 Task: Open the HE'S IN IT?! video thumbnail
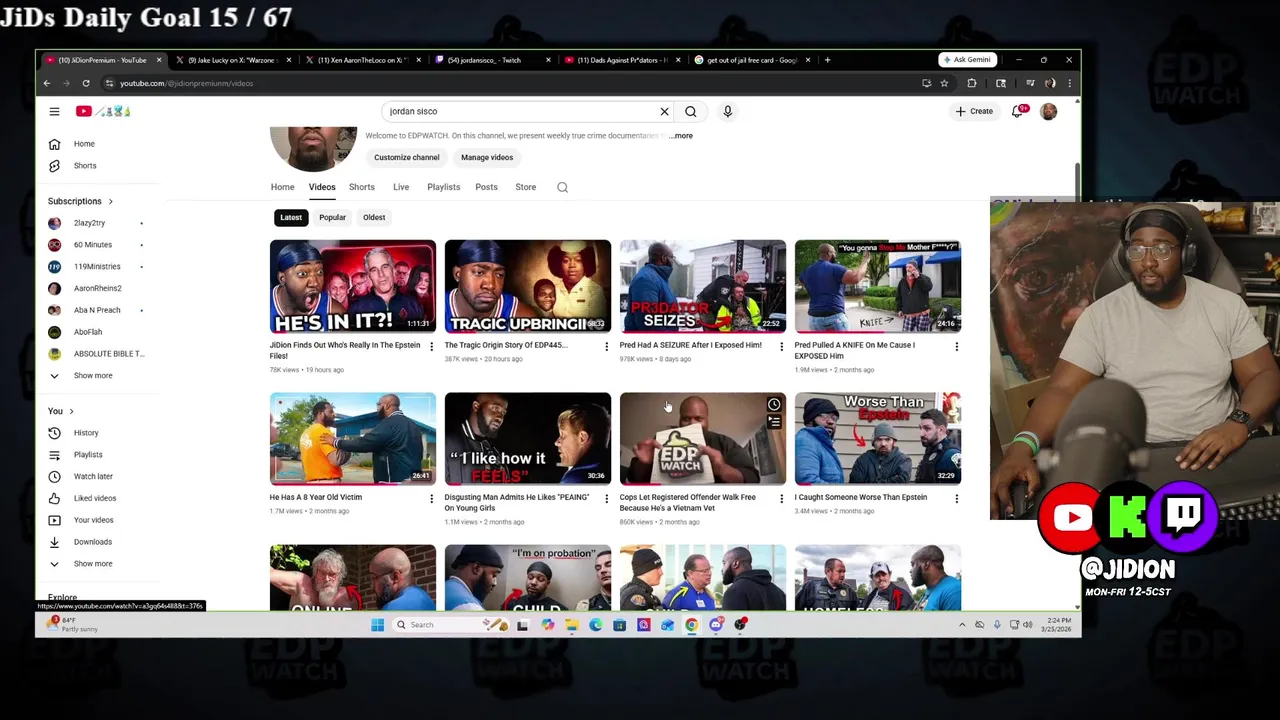[352, 286]
